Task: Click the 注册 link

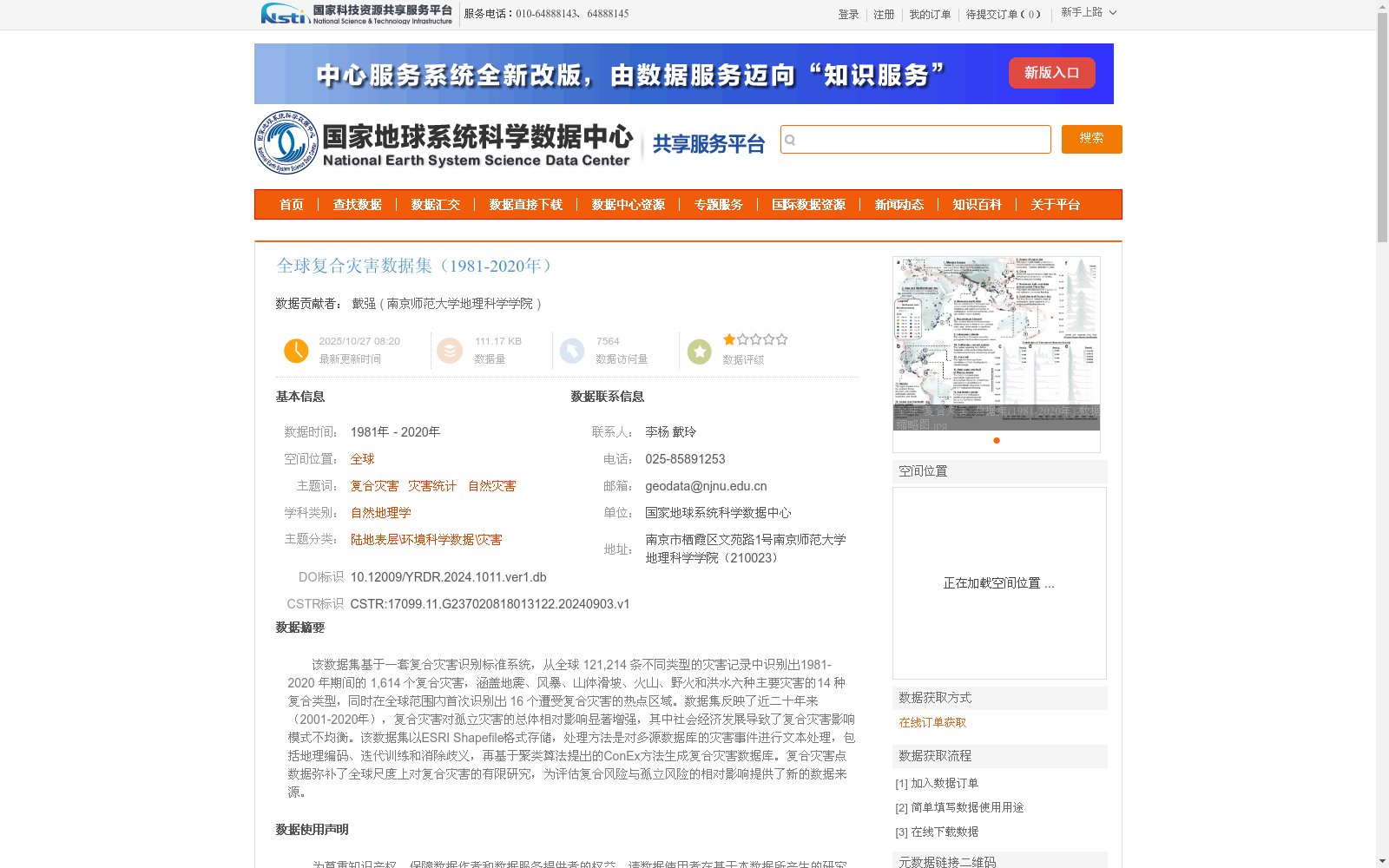Action: pyautogui.click(x=884, y=15)
